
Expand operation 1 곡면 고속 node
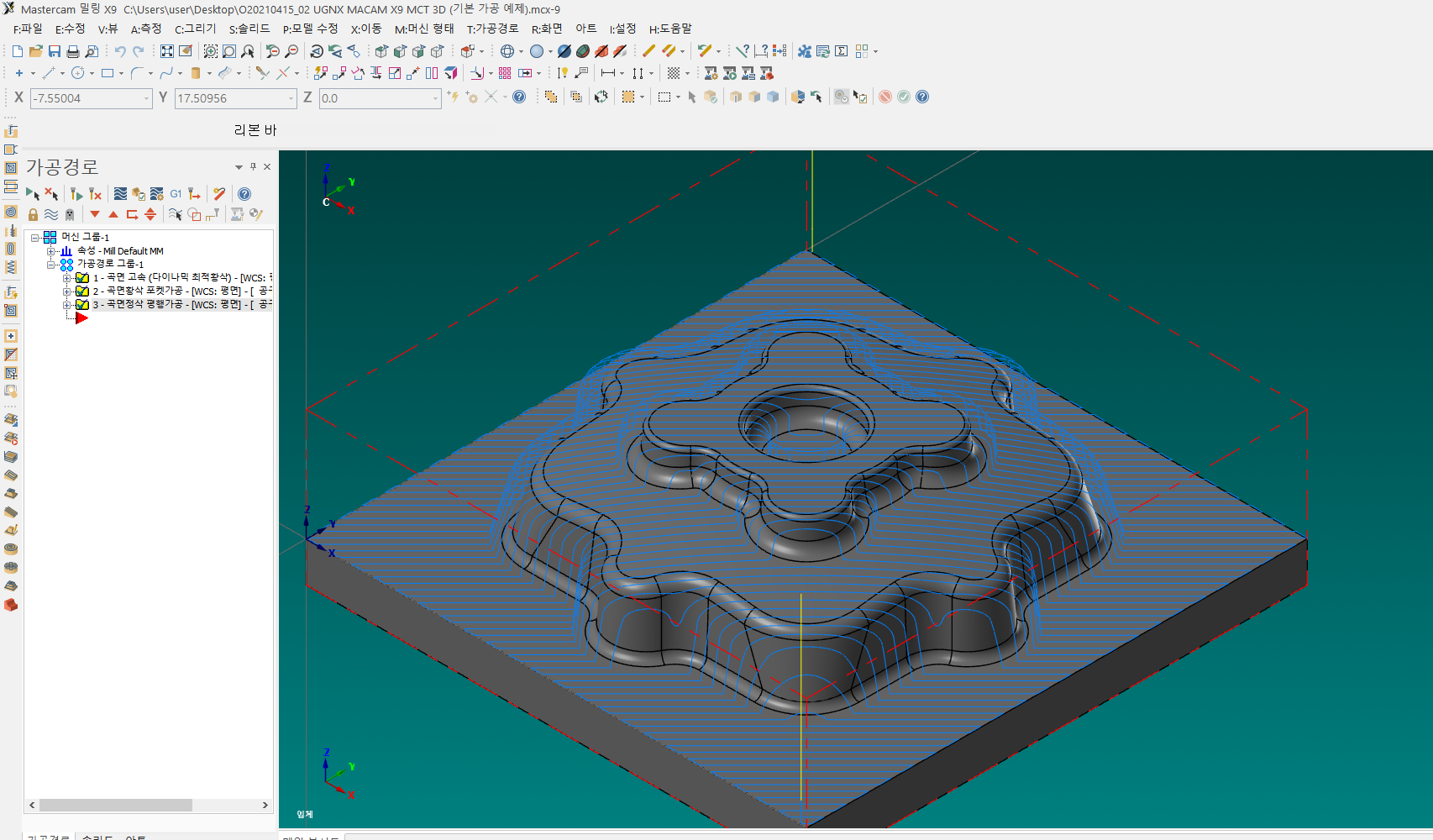coord(67,278)
